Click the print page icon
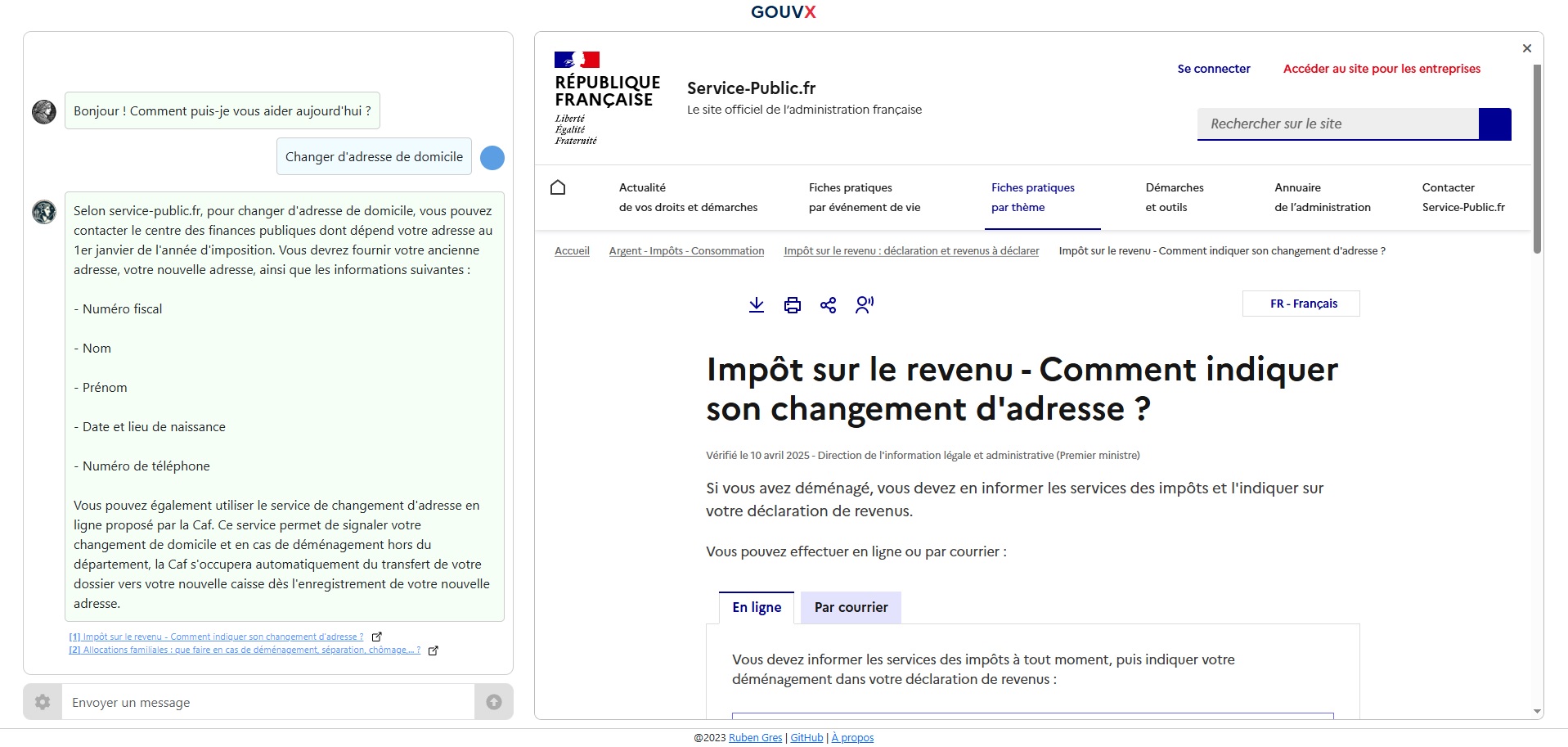1568x747 pixels. 793,305
